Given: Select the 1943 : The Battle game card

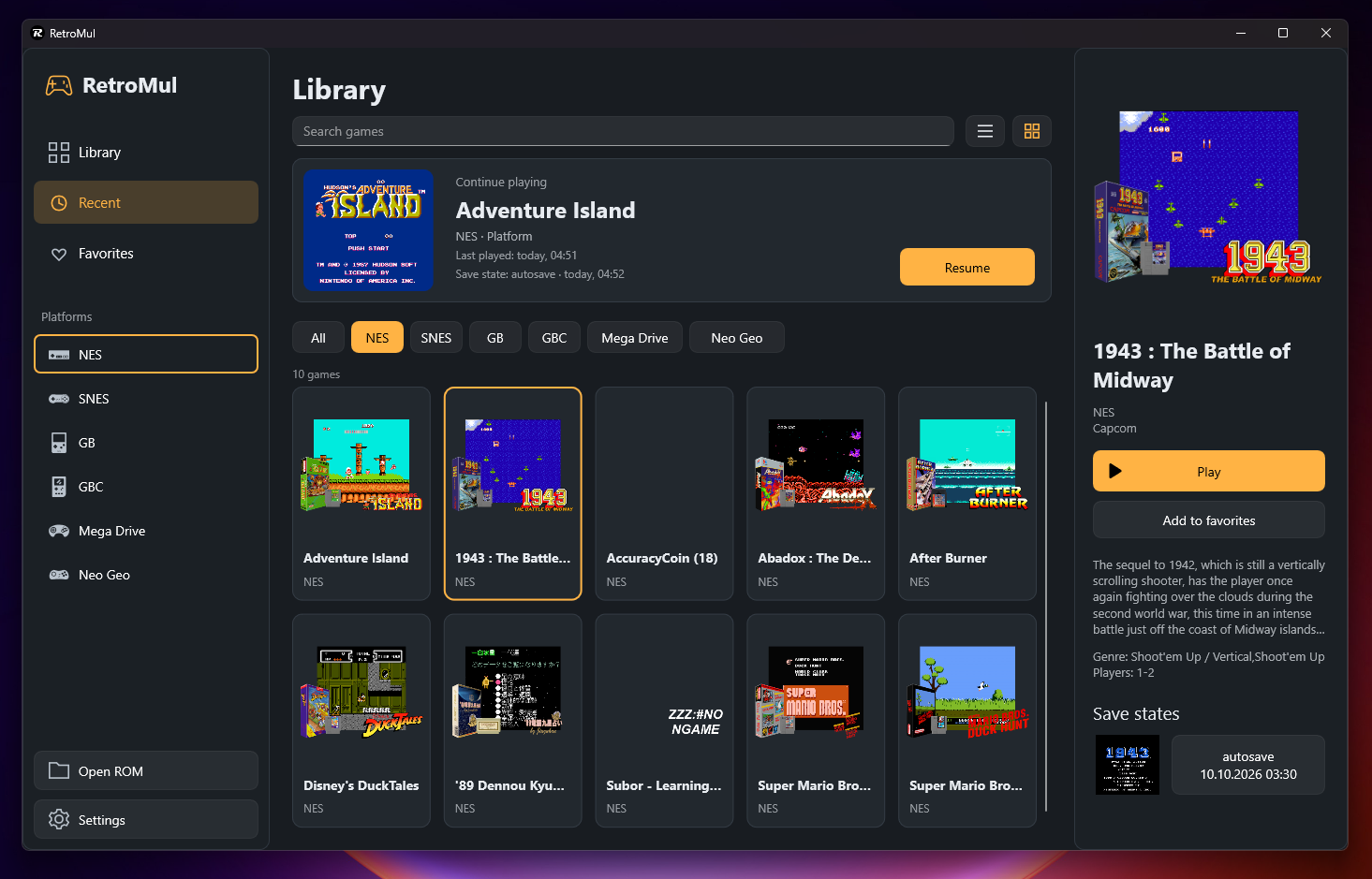Looking at the screenshot, I should pyautogui.click(x=513, y=493).
